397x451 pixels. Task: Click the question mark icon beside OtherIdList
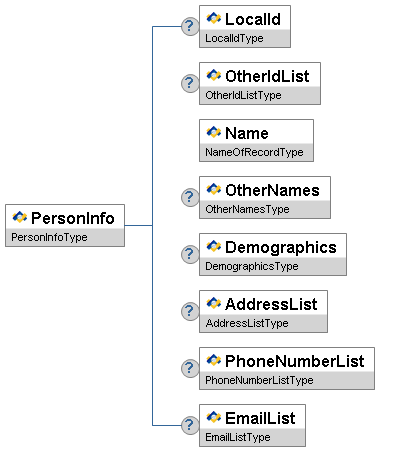point(190,83)
